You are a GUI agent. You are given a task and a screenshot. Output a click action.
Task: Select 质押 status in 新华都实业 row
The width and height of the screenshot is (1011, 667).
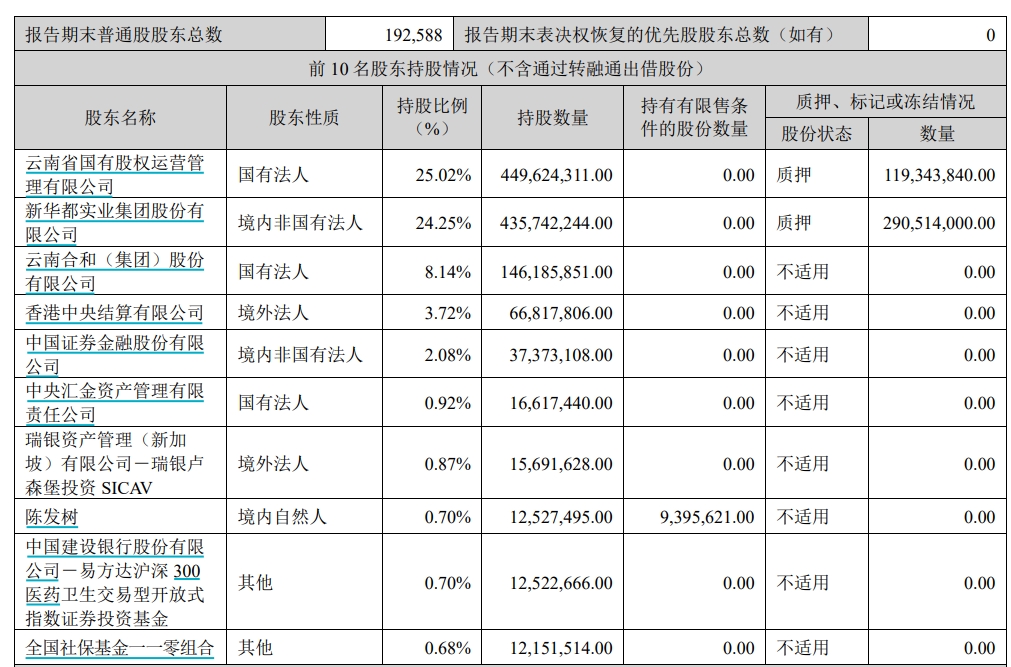794,223
